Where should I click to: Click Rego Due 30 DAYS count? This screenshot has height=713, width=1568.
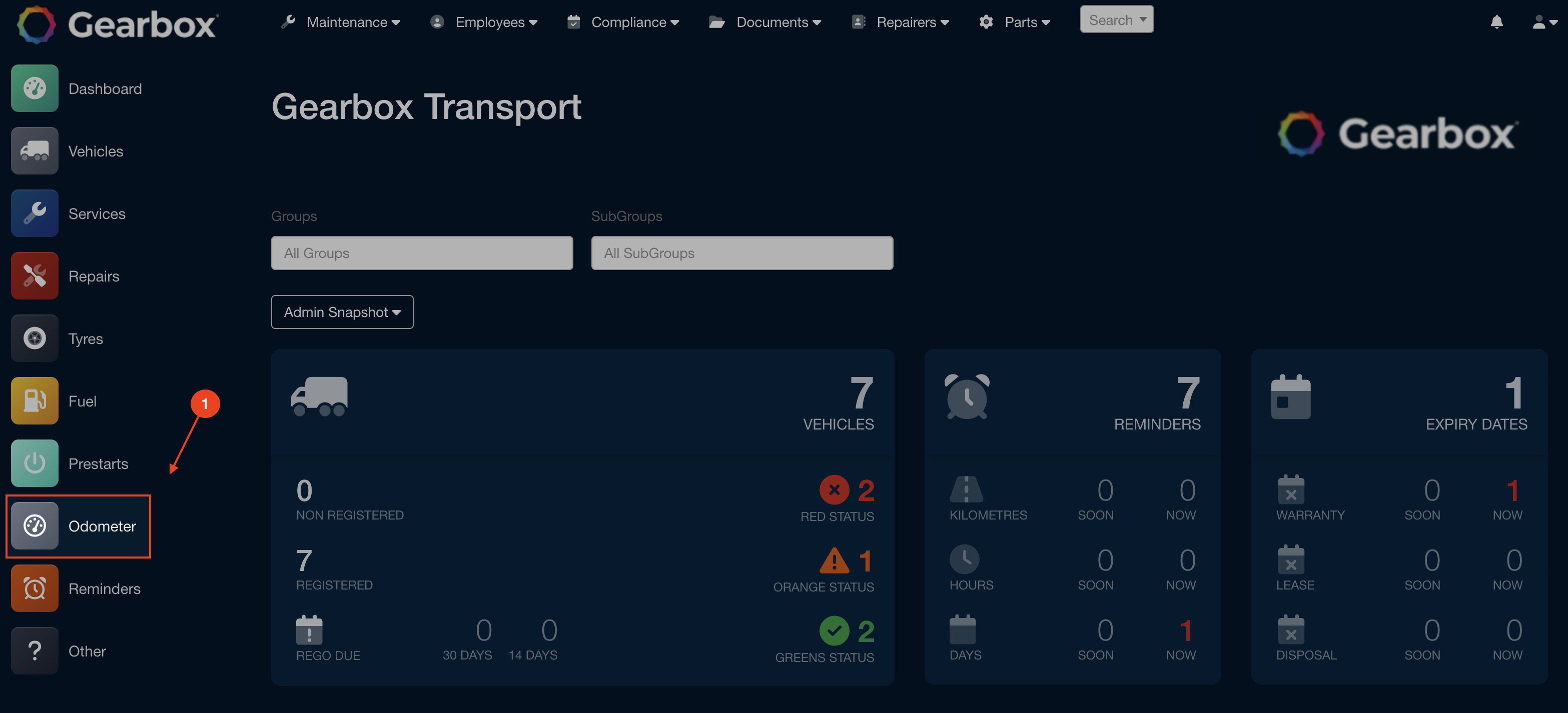[483, 630]
